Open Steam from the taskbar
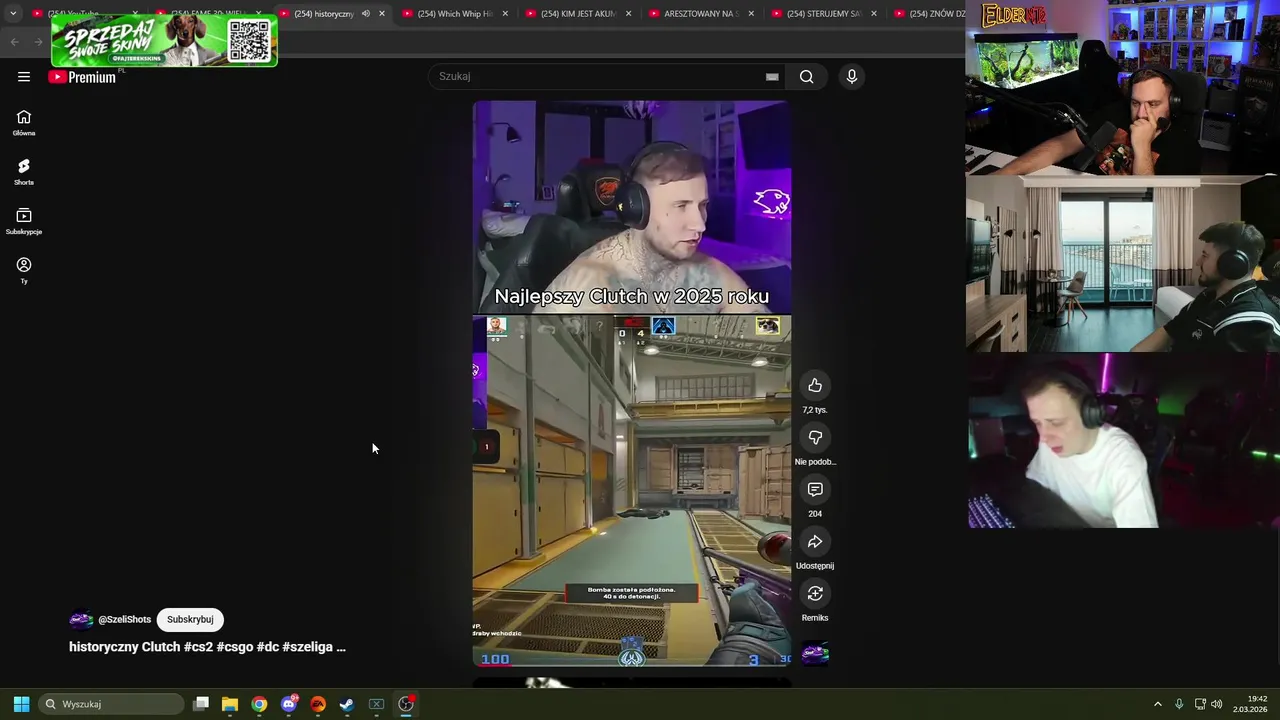The width and height of the screenshot is (1280, 720). 347,704
